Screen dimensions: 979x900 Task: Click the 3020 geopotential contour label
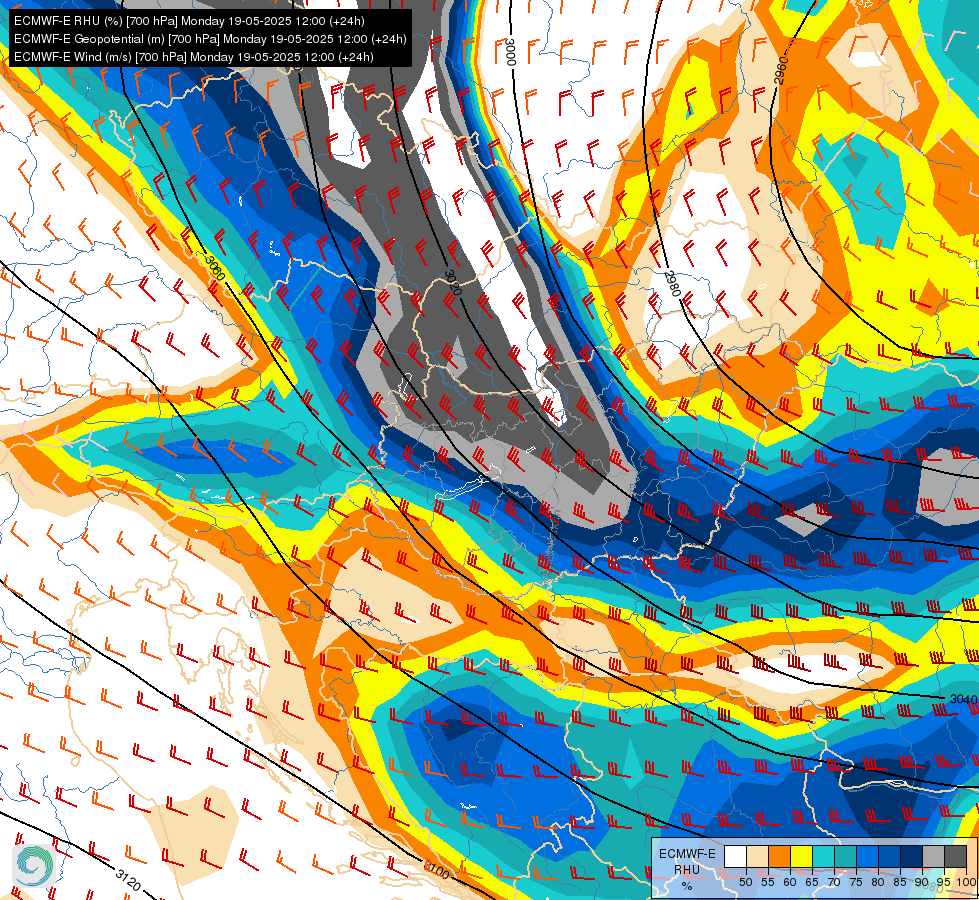453,283
